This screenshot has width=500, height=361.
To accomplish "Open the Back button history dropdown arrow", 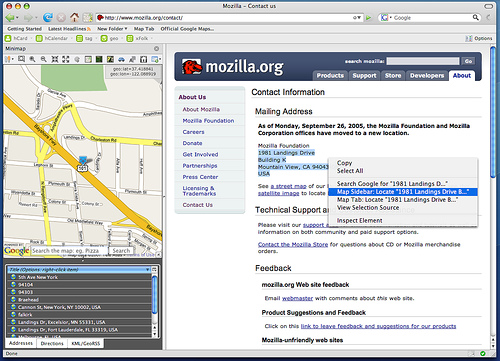I will [17, 18].
